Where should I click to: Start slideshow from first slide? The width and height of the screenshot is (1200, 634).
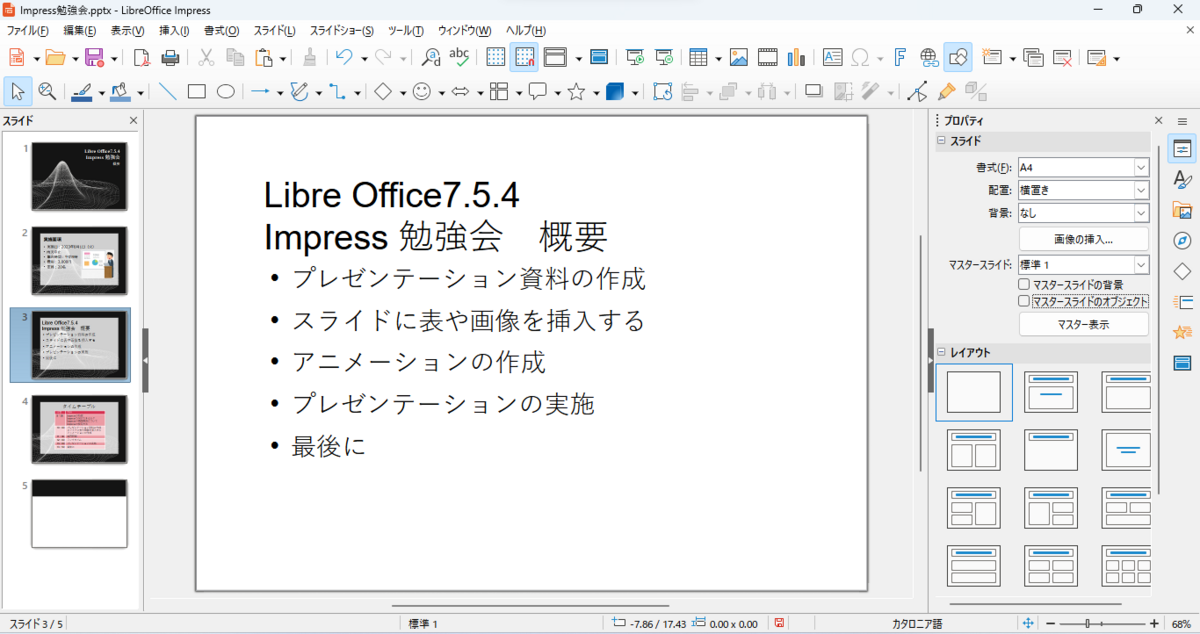[x=634, y=57]
